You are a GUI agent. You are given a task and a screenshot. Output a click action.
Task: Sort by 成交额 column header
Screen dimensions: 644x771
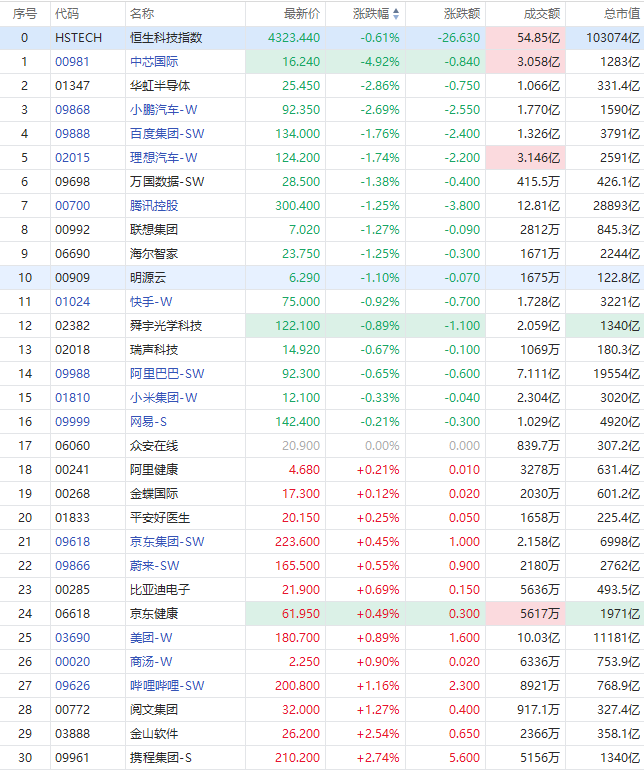pyautogui.click(x=542, y=14)
